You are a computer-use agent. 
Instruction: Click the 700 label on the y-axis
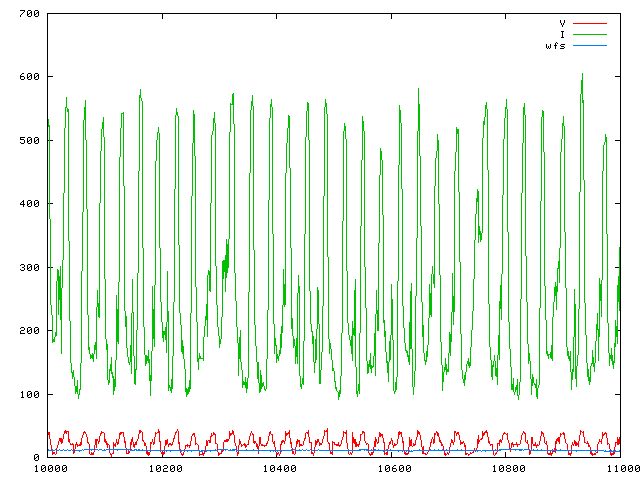click(x=29, y=14)
